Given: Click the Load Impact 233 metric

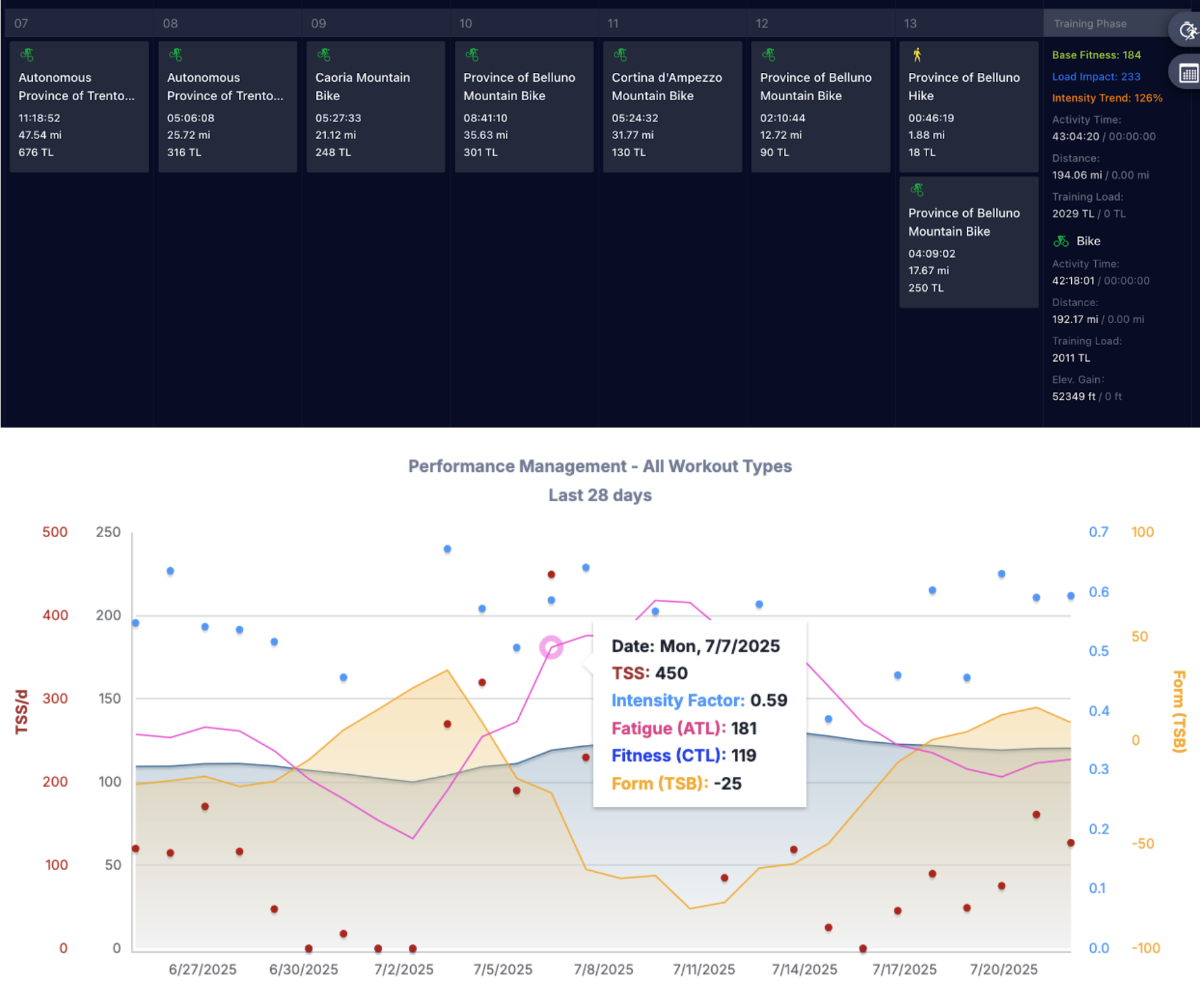Looking at the screenshot, I should click(x=1097, y=76).
